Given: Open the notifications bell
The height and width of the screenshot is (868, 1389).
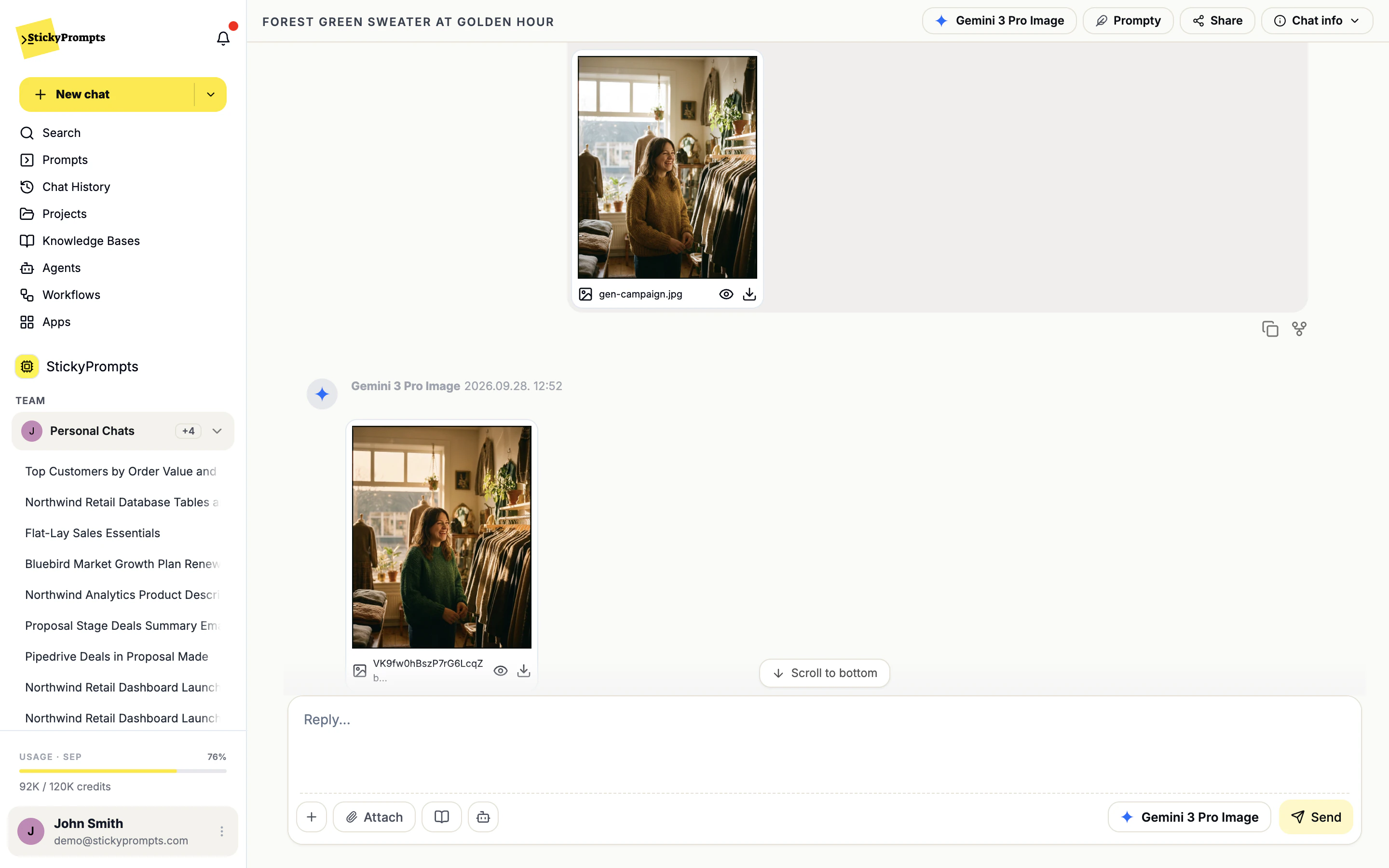Looking at the screenshot, I should point(223,38).
